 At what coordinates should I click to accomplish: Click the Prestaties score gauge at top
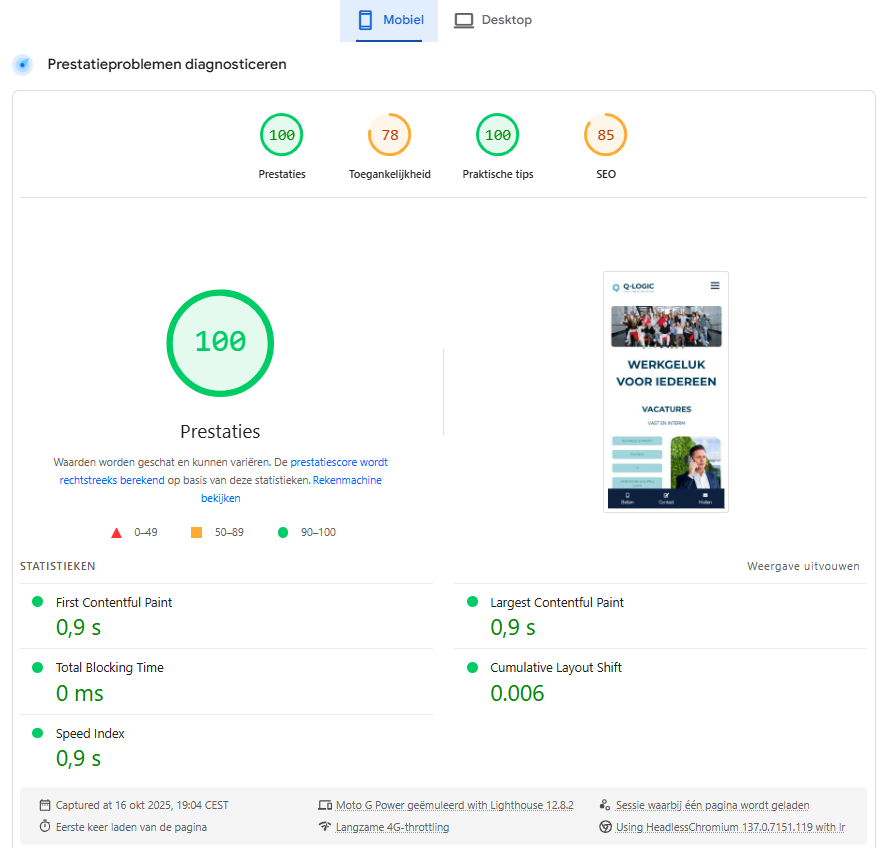click(282, 136)
